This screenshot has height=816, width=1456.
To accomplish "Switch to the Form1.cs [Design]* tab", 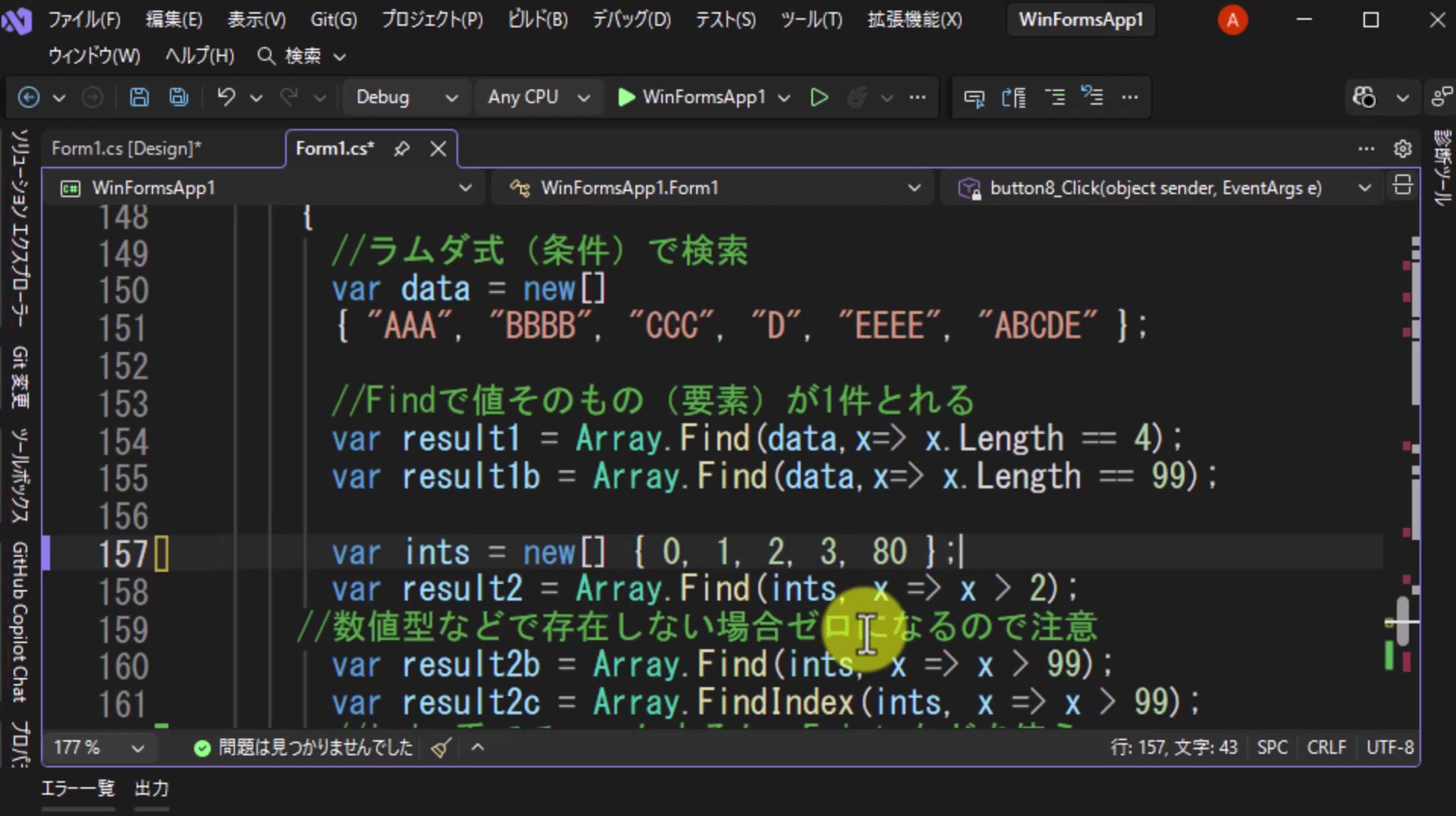I will (x=126, y=149).
